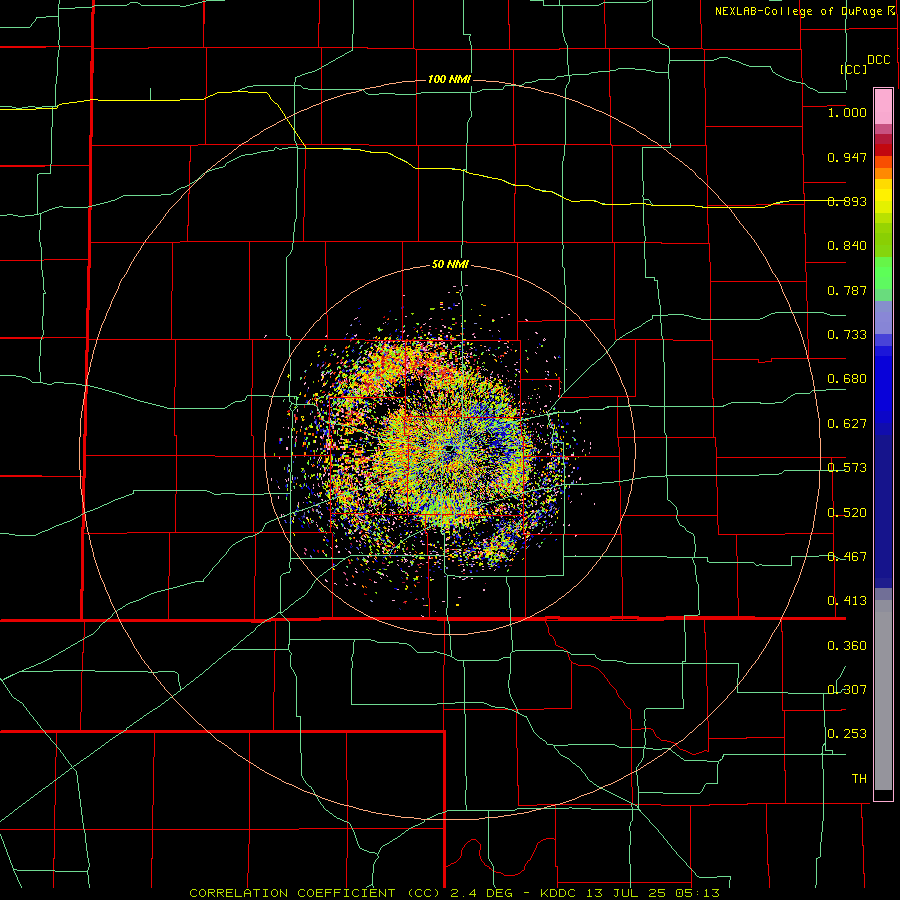Click the 0.627 scale value

click(x=847, y=424)
